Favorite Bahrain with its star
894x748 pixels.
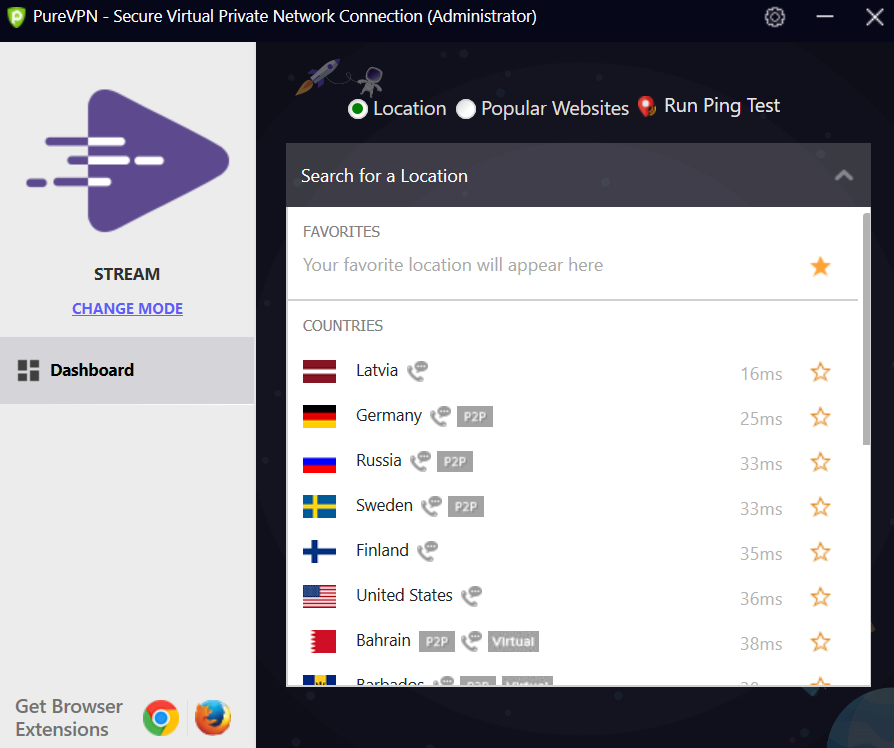click(x=820, y=643)
